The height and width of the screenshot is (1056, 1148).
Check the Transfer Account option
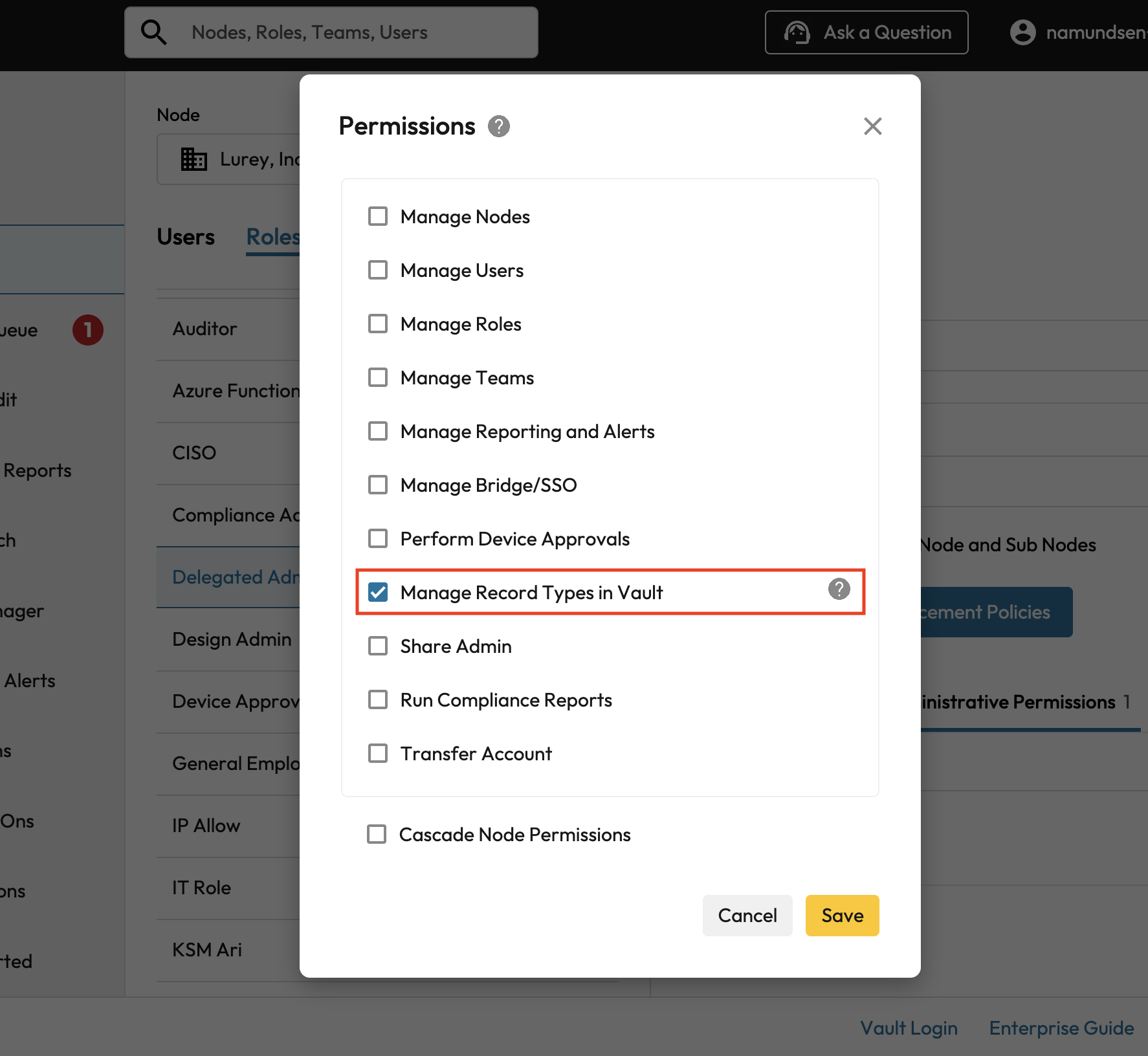pyautogui.click(x=378, y=753)
